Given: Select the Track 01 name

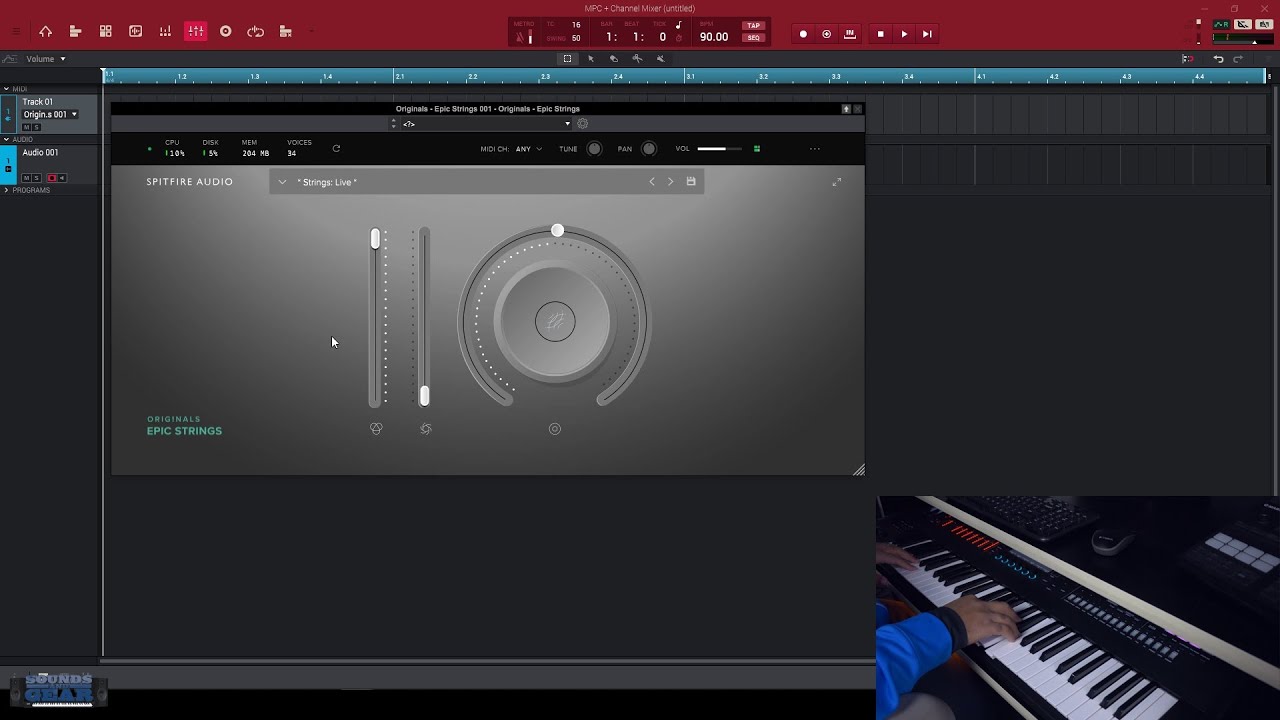Looking at the screenshot, I should click(x=38, y=102).
